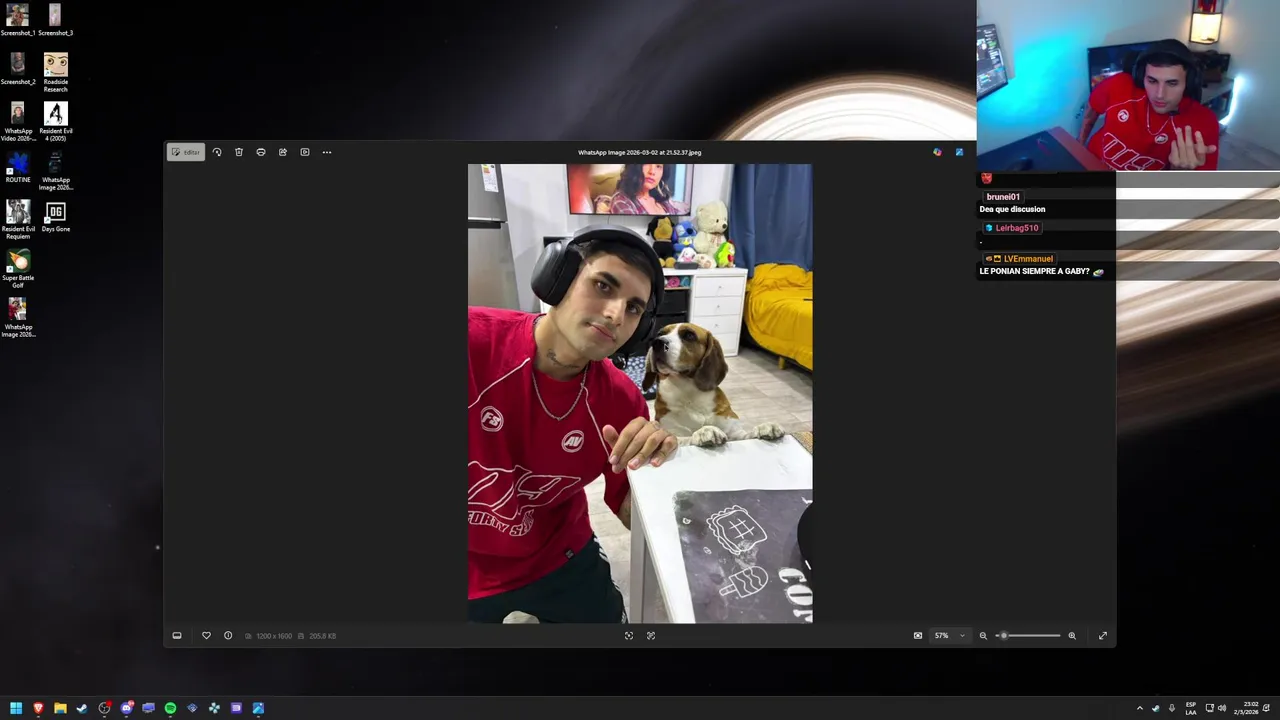The height and width of the screenshot is (720, 1280).
Task: Click the zoom slider track
Action: 1028,636
